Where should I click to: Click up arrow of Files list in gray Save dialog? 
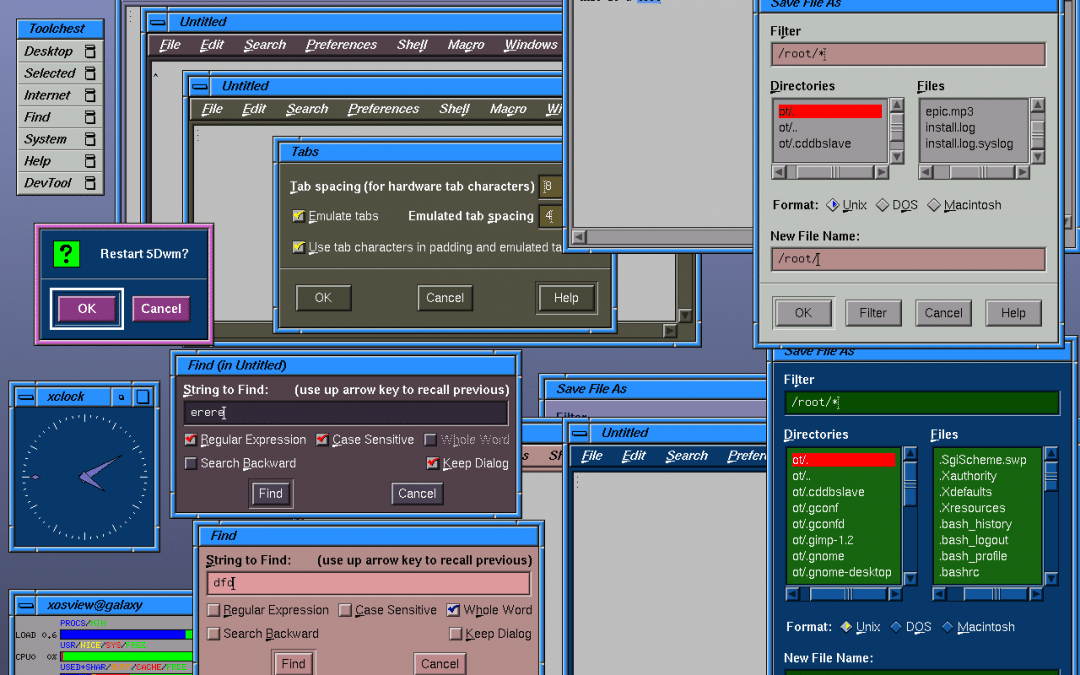1037,105
